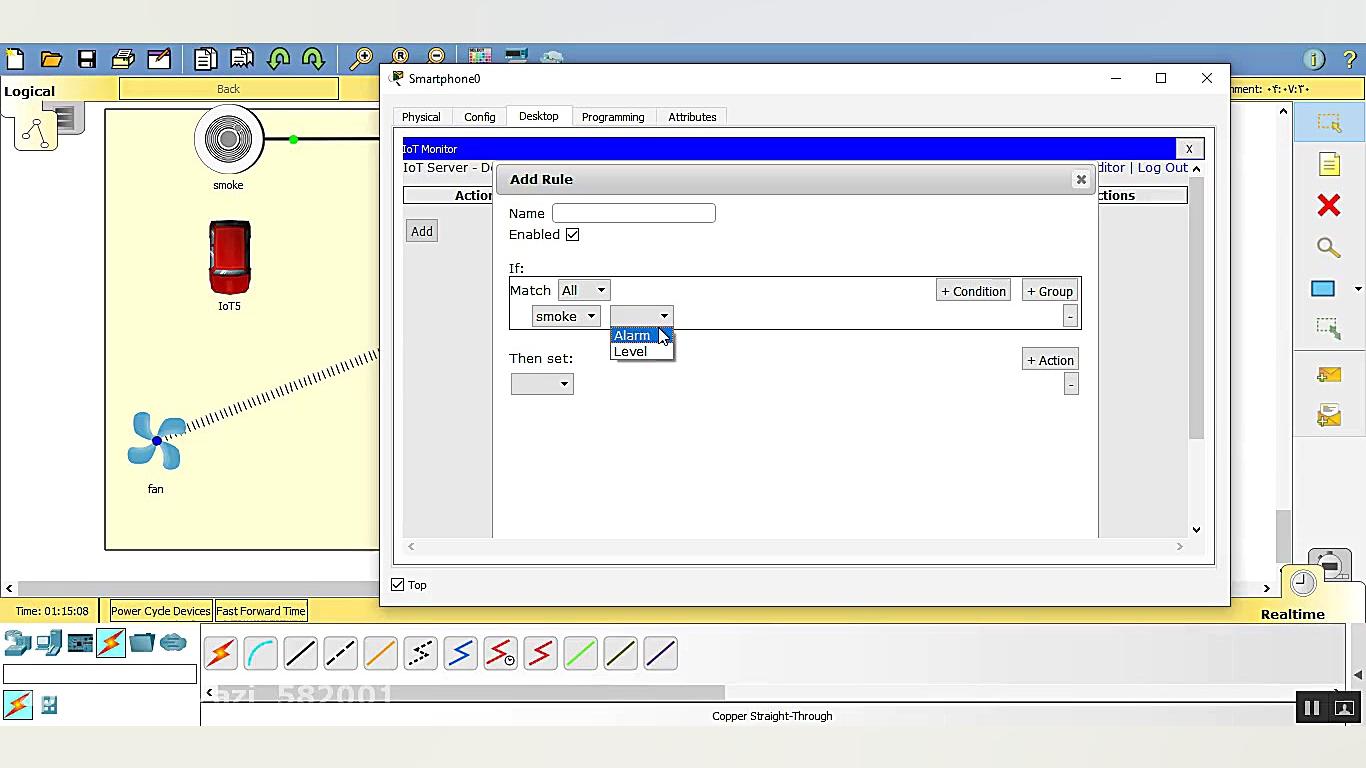Click the yellow Back button
The image size is (1366, 768).
229,89
